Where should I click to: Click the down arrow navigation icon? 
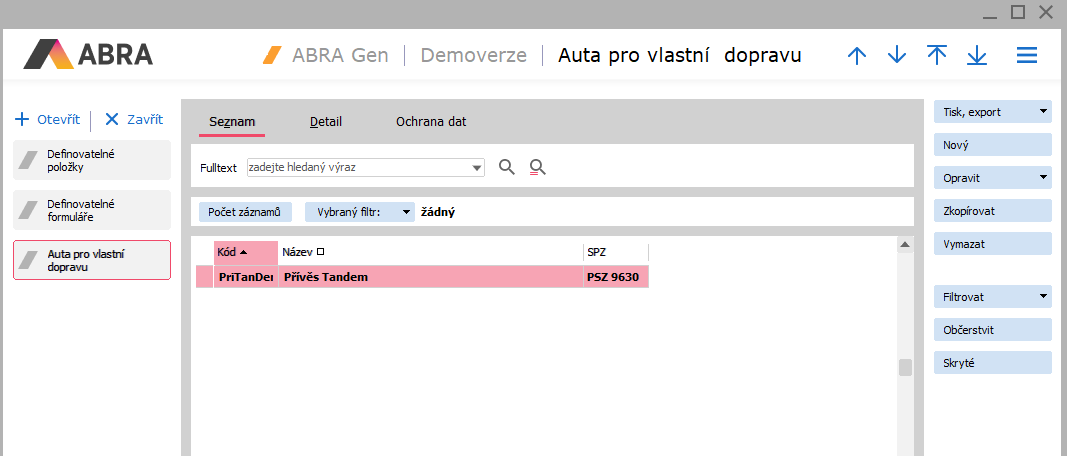[897, 56]
